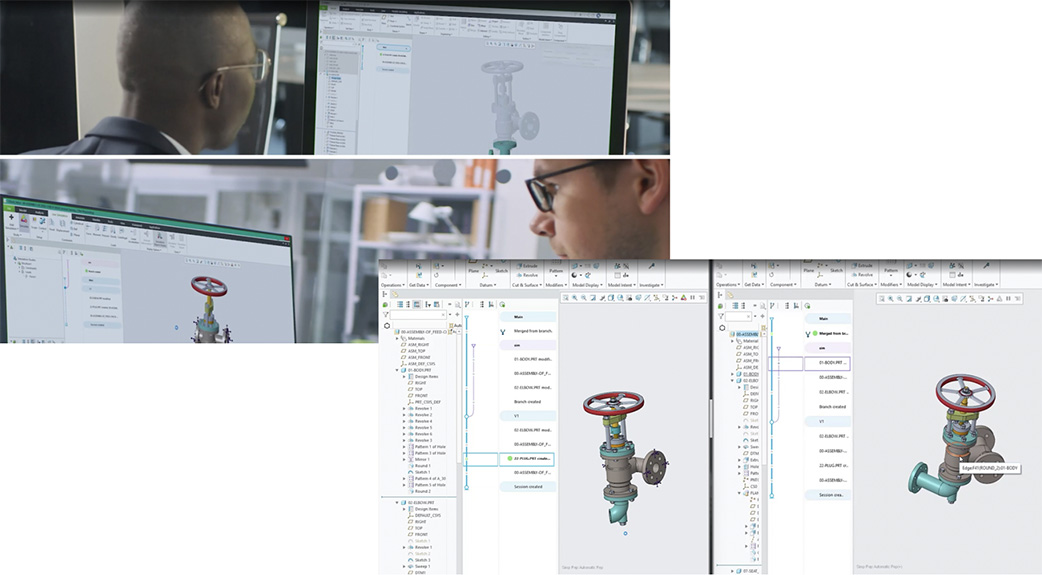Click the Sketch tool in left window
The image size is (1042, 575).
coord(500,269)
